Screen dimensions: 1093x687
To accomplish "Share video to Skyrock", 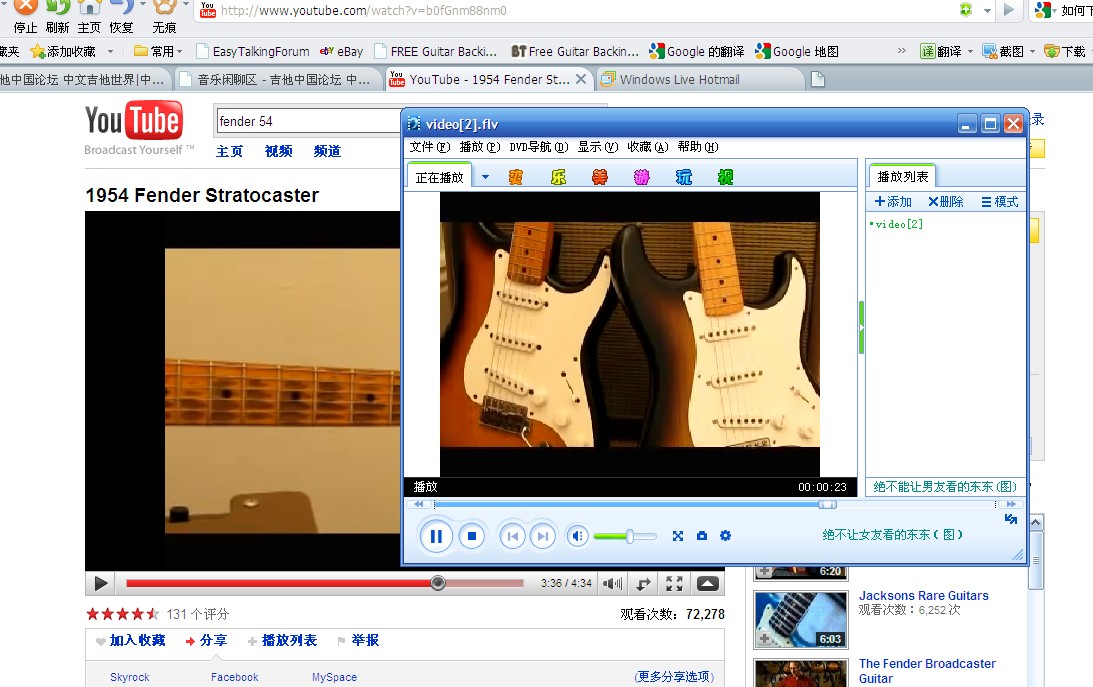I will (130, 677).
